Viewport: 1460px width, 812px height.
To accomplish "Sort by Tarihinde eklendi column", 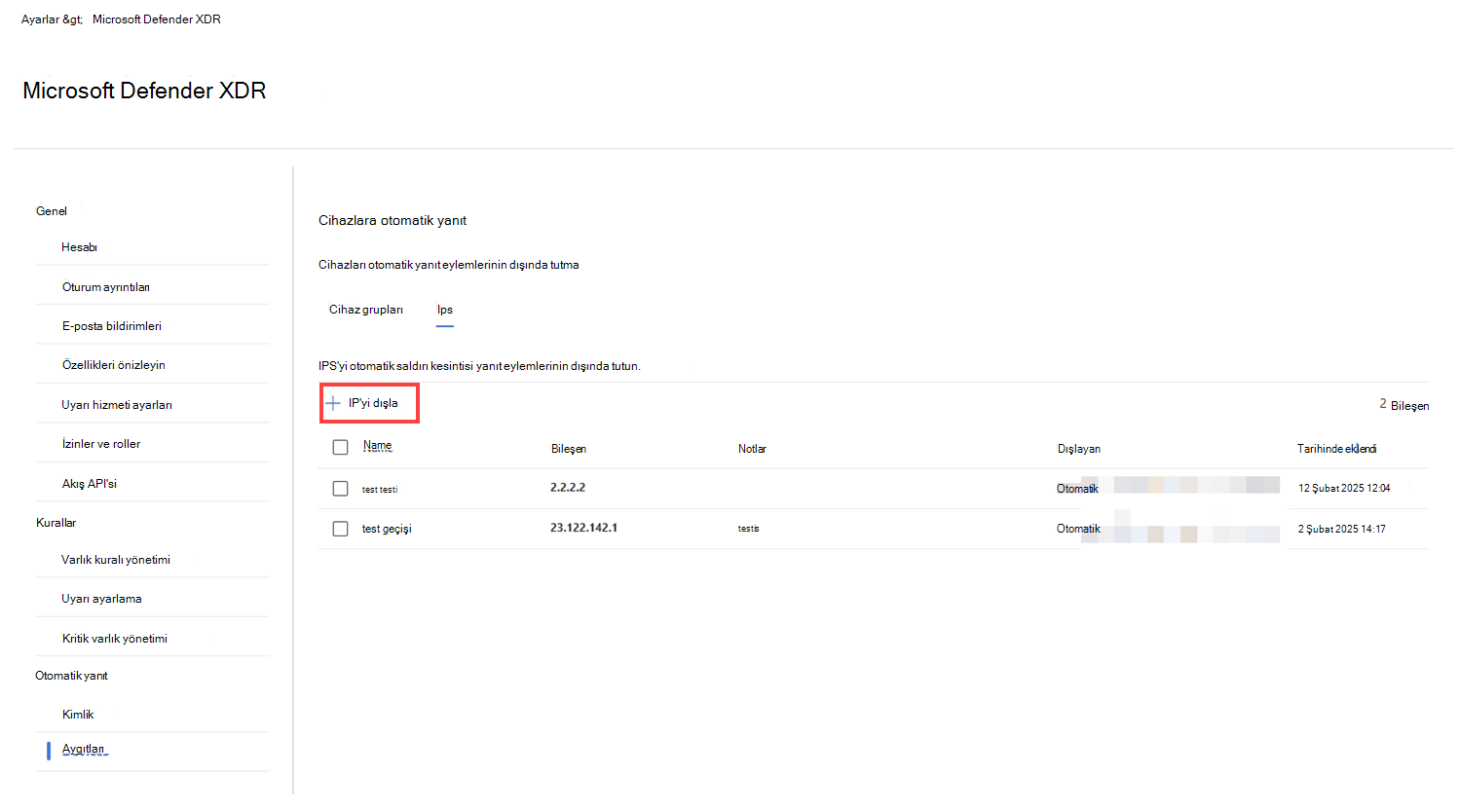I will coord(1336,449).
